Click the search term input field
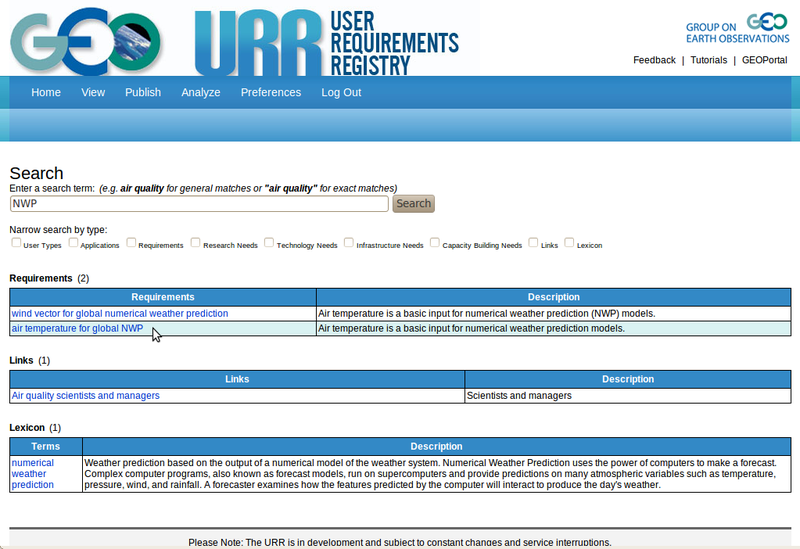This screenshot has width=800, height=549. [199, 203]
